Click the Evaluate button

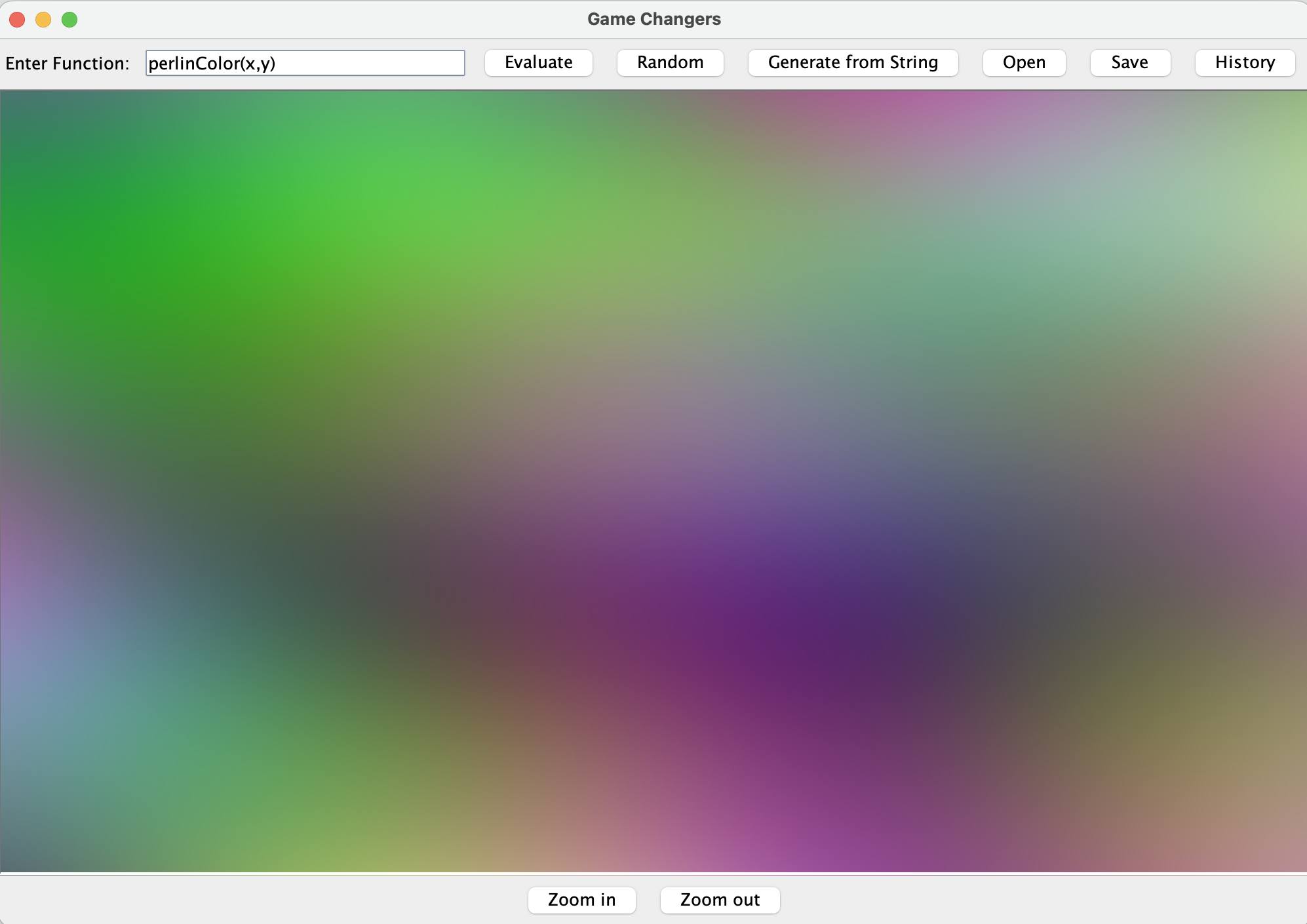pos(538,63)
